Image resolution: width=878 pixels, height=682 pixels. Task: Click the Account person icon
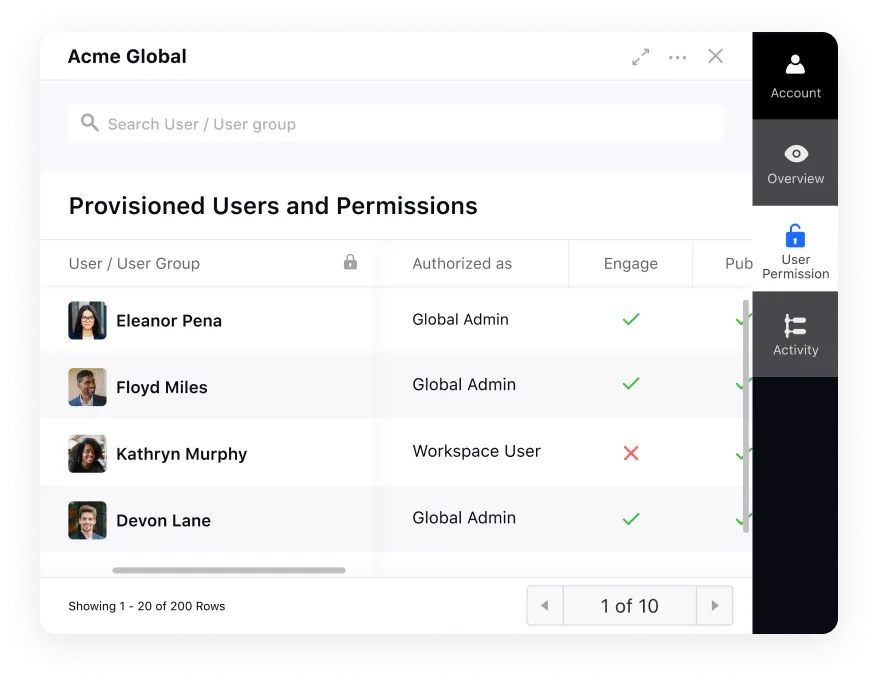pos(795,63)
